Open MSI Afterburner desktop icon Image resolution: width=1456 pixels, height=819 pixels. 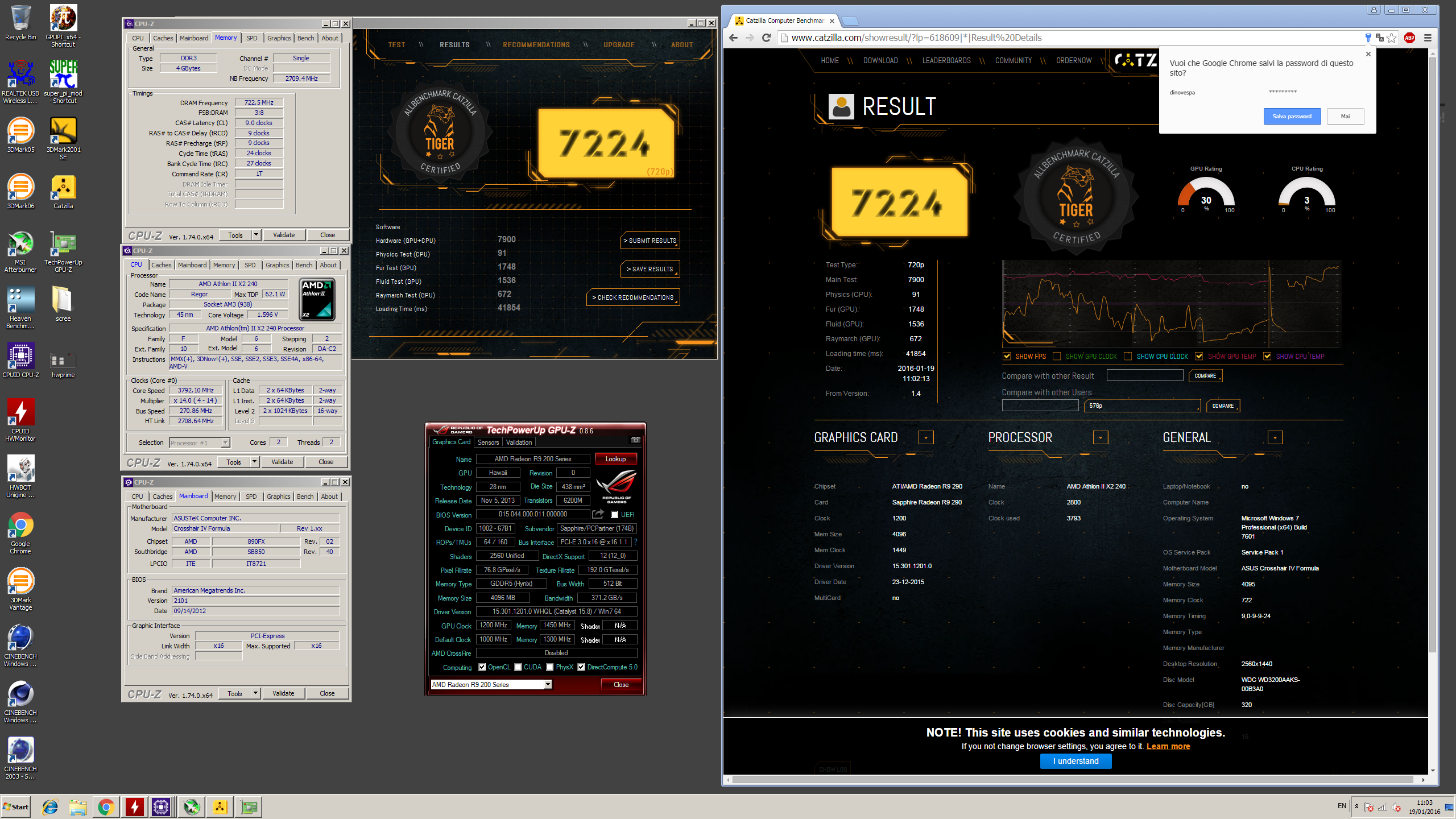pyautogui.click(x=20, y=251)
